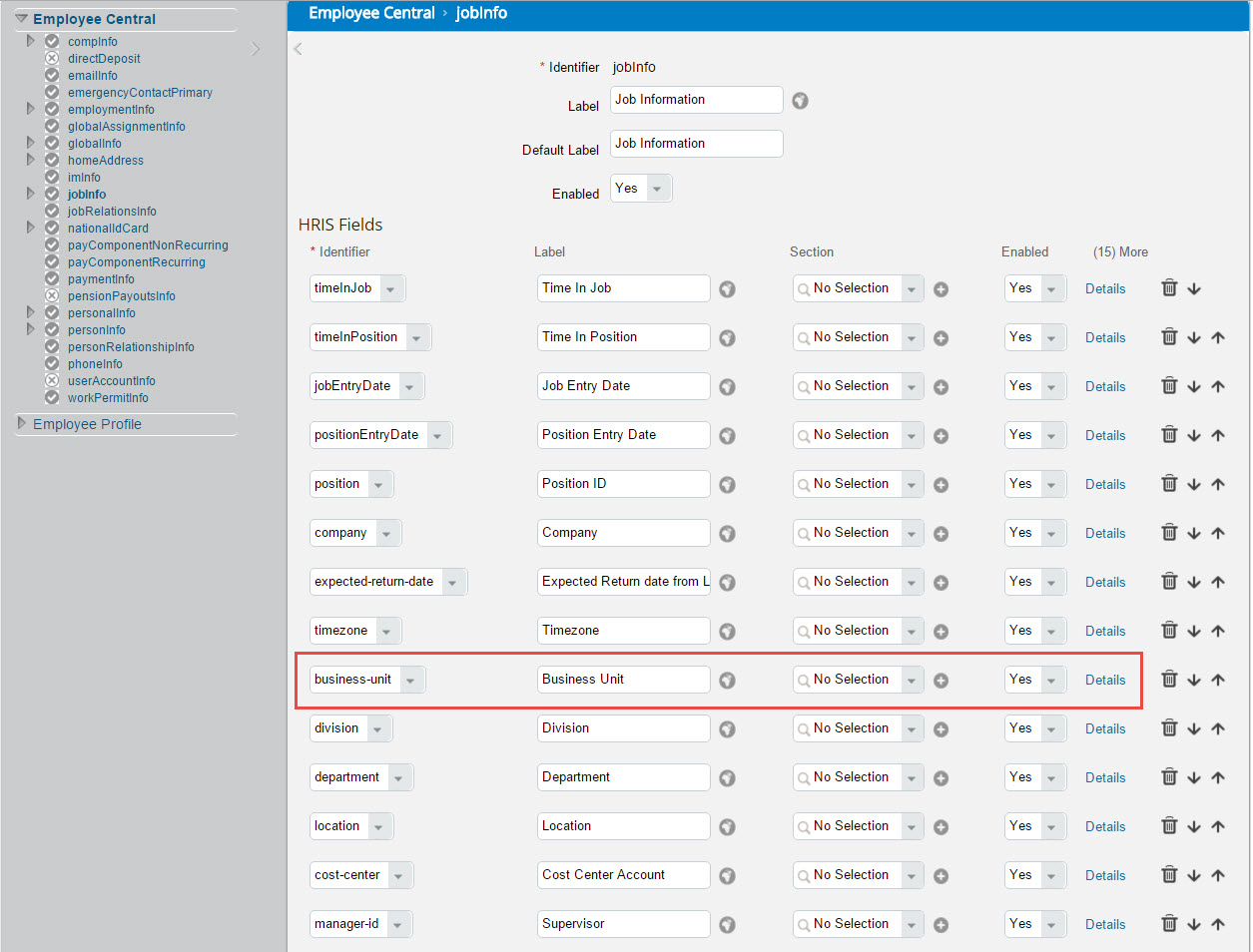Open Details for timezone row
This screenshot has height=952, width=1253.
[1105, 632]
